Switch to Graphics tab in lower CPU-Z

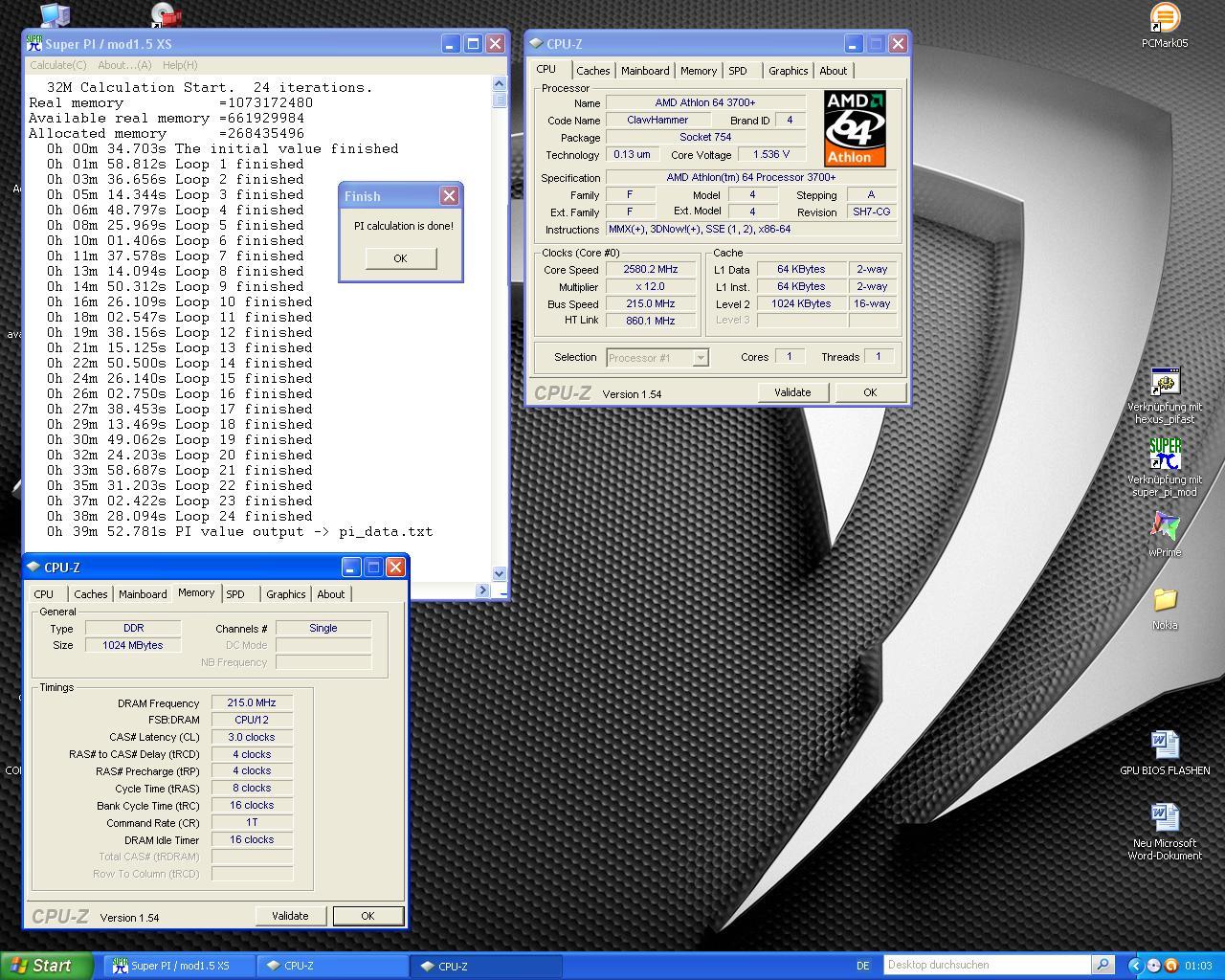[x=286, y=594]
